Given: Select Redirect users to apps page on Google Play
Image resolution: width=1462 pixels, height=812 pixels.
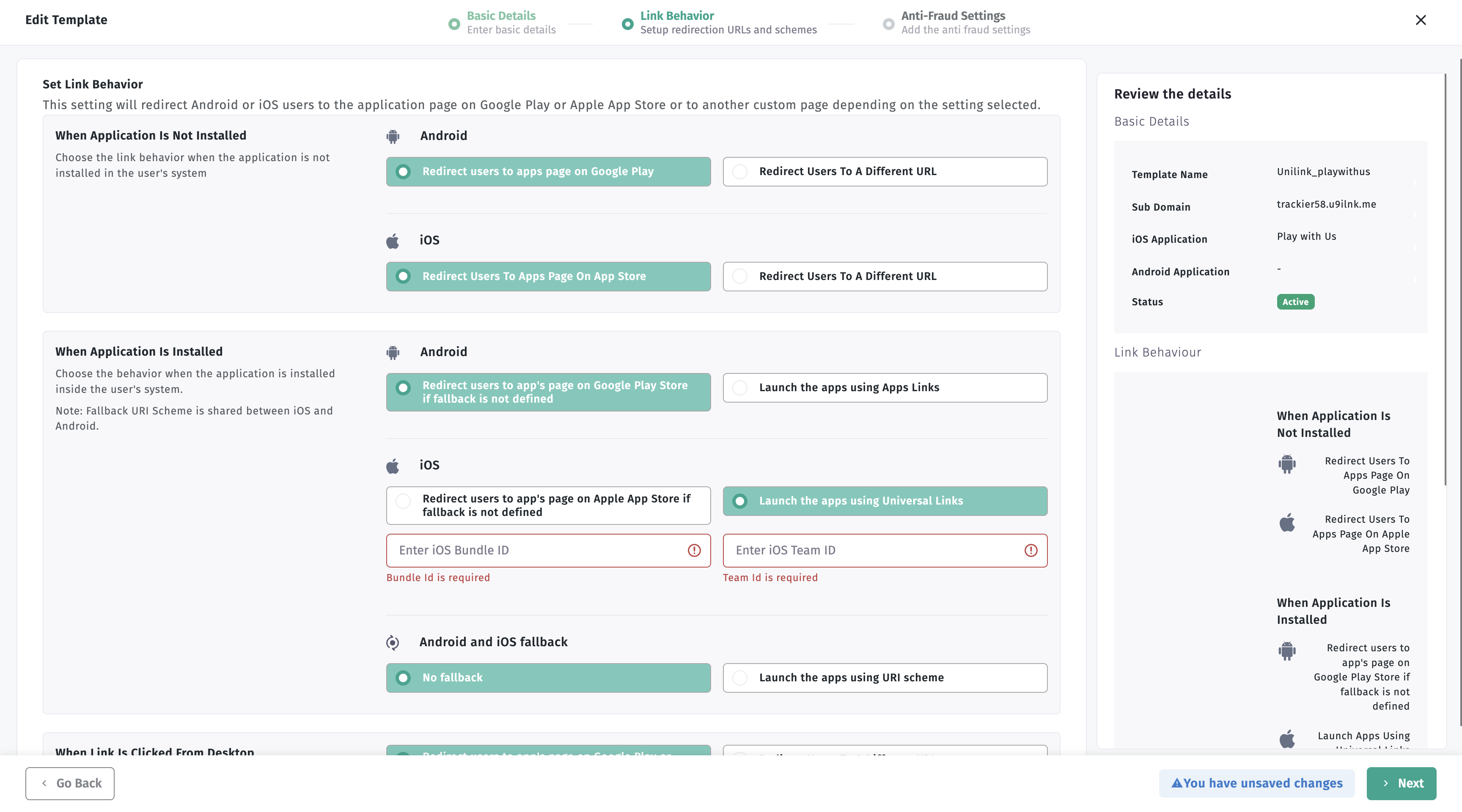Looking at the screenshot, I should (x=548, y=171).
